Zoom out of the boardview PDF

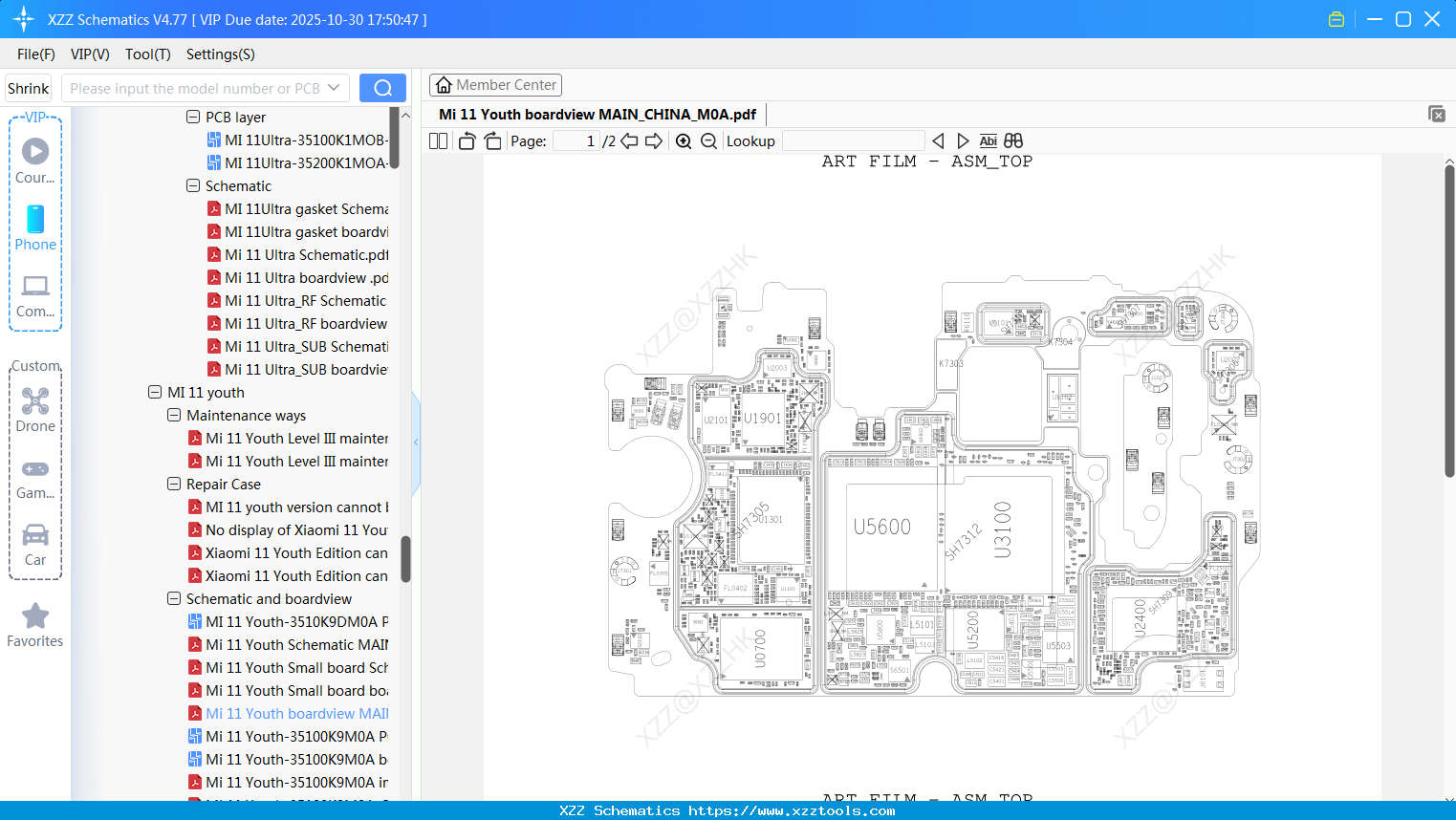pyautogui.click(x=708, y=140)
